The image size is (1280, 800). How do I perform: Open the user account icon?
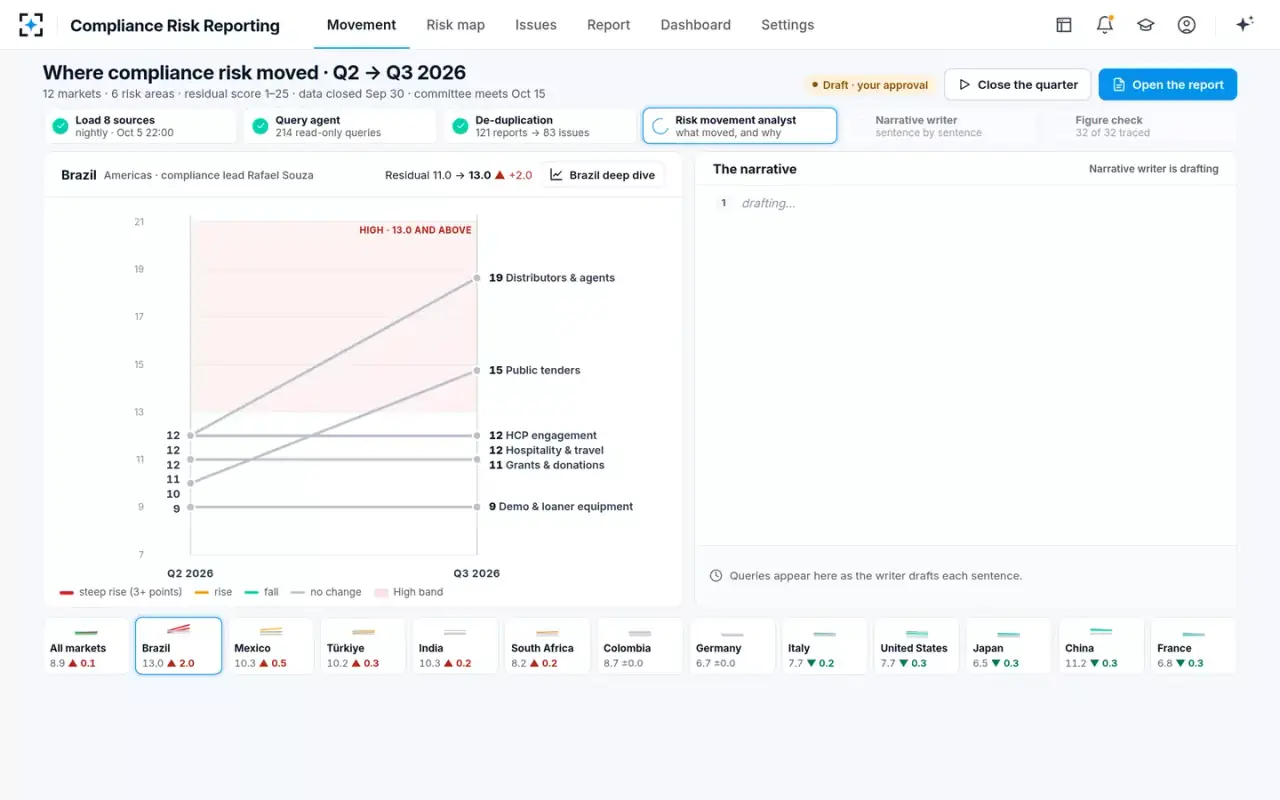1187,25
